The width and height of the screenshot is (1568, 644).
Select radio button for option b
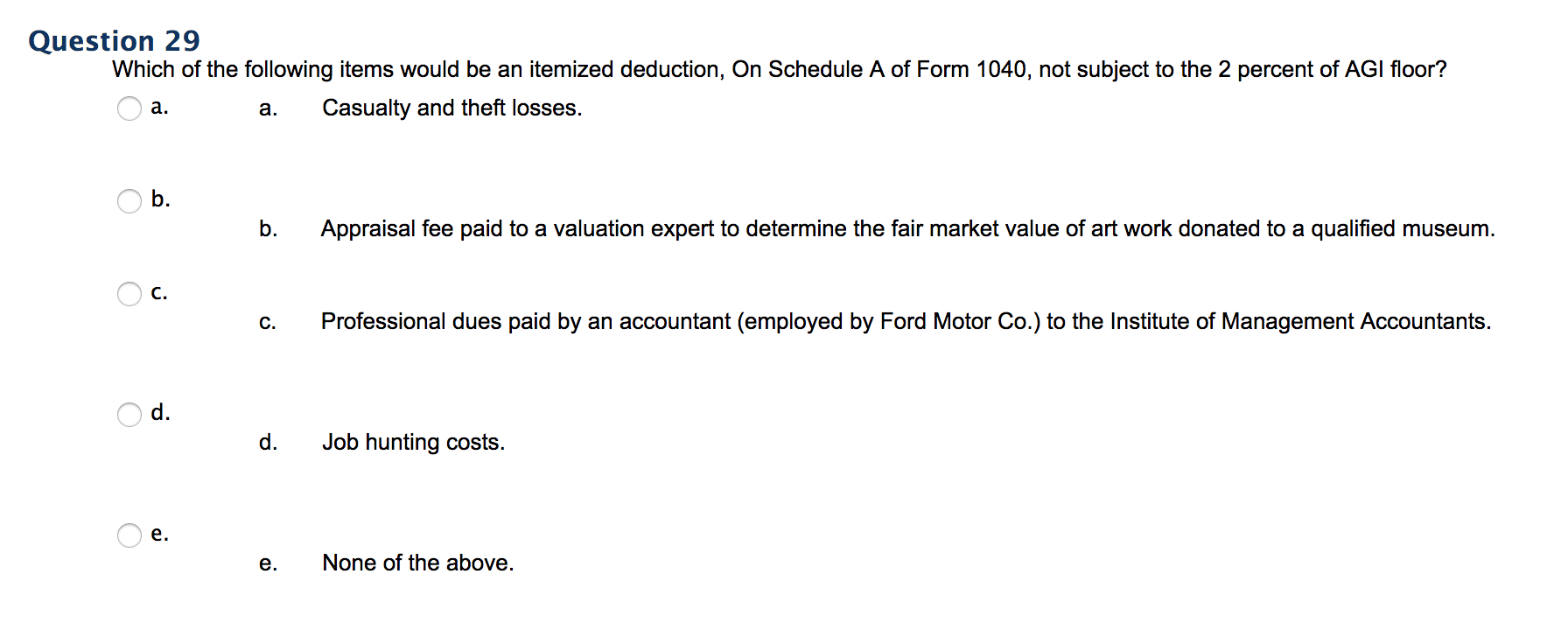coord(129,201)
